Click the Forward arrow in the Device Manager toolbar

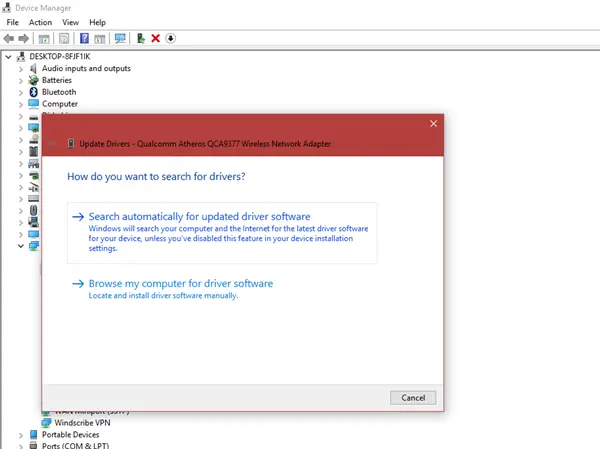click(x=24, y=38)
